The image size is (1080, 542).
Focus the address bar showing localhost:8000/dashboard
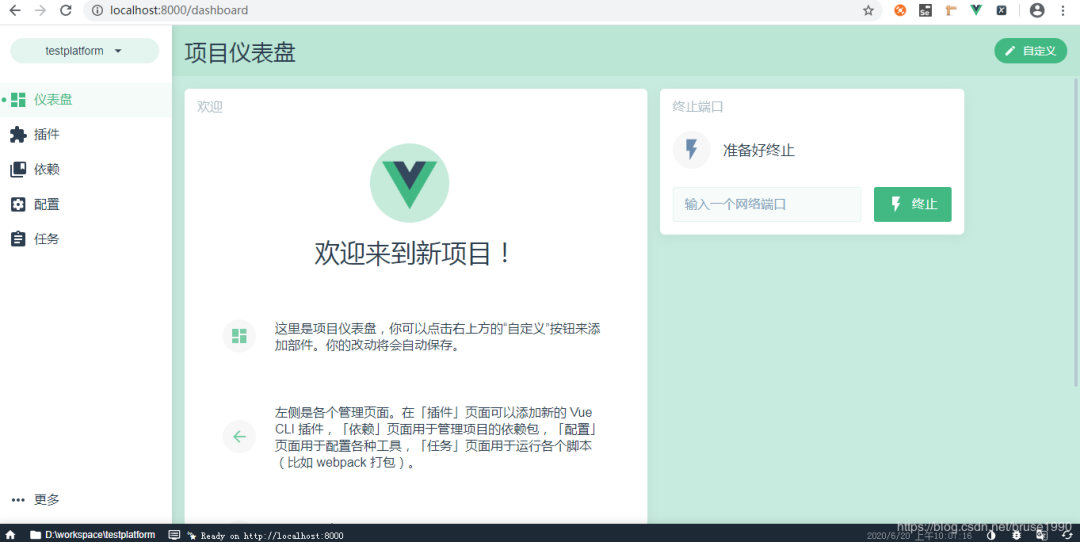tap(482, 10)
